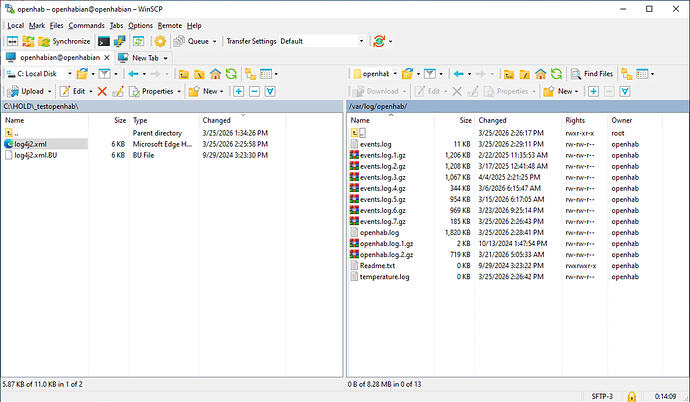Close the openhabian@openhabian tab
The height and width of the screenshot is (402, 690).
pos(107,58)
